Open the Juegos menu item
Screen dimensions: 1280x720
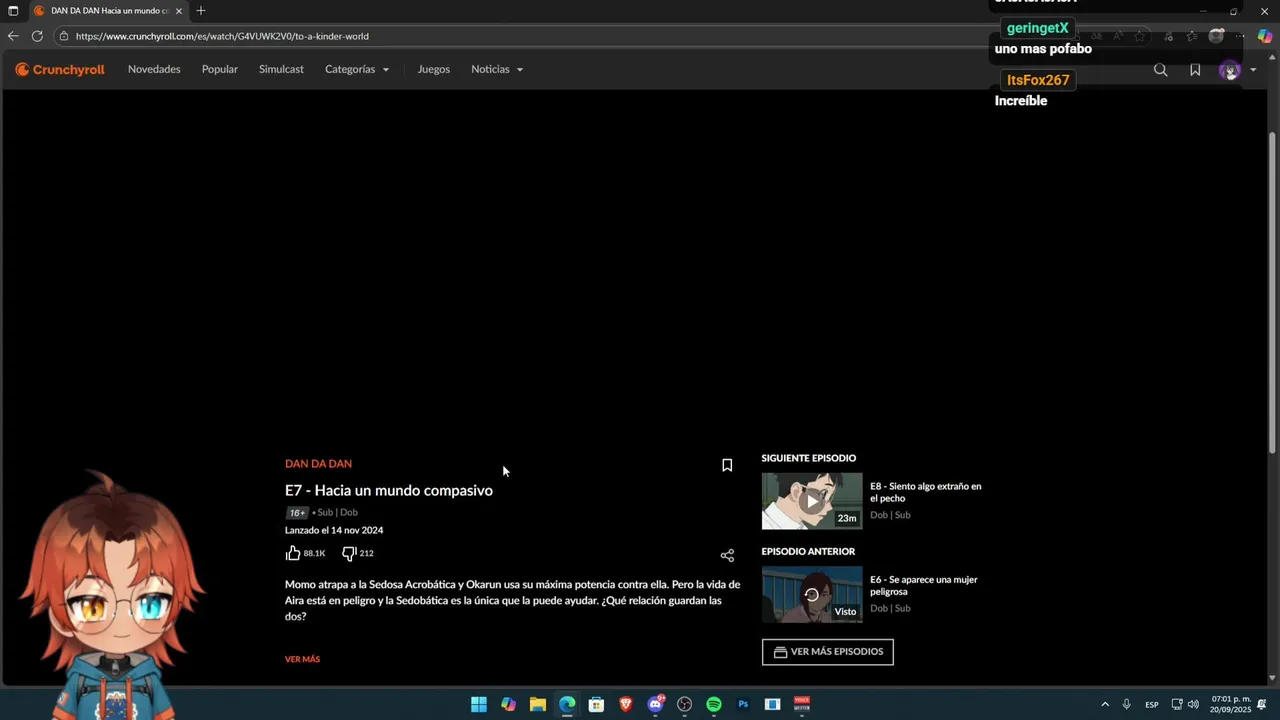(x=433, y=69)
